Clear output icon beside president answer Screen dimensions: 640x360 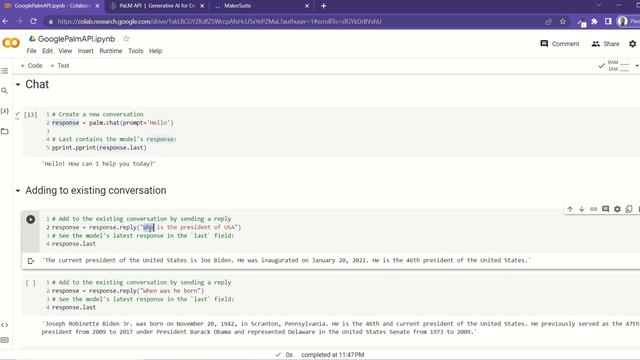click(31, 261)
